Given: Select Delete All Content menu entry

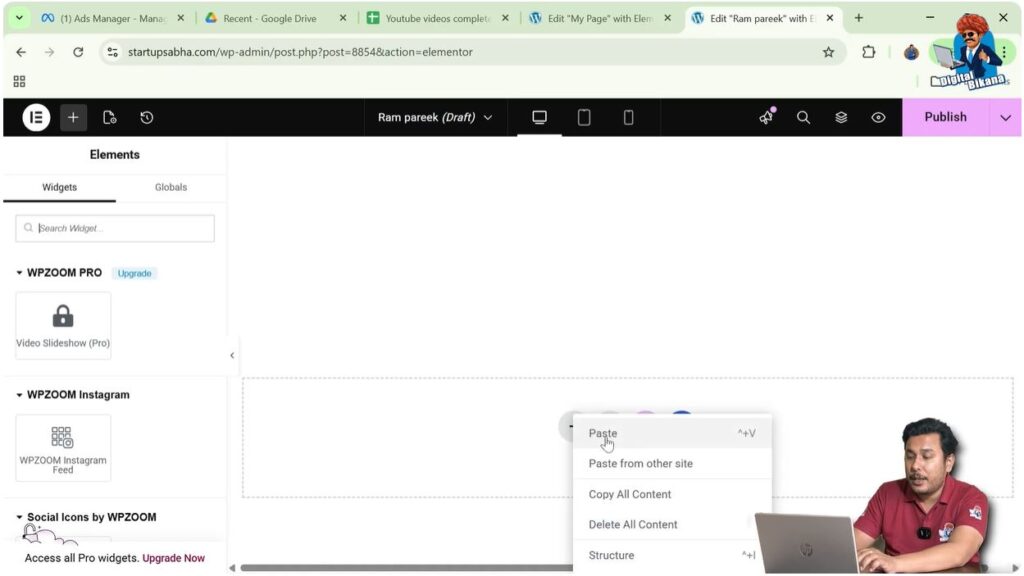Looking at the screenshot, I should pyautogui.click(x=633, y=524).
